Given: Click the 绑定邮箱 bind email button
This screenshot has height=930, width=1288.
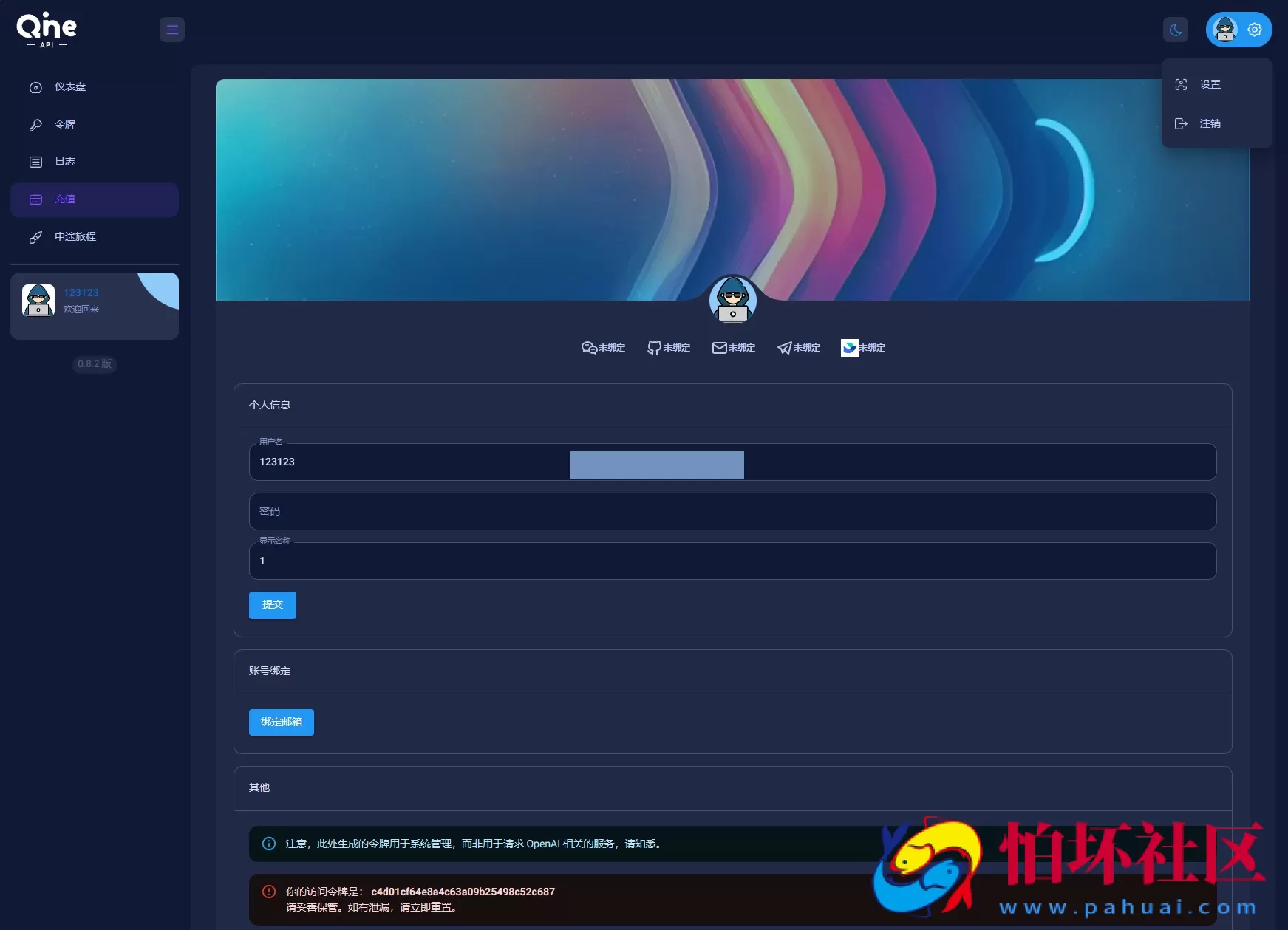Looking at the screenshot, I should 281,722.
